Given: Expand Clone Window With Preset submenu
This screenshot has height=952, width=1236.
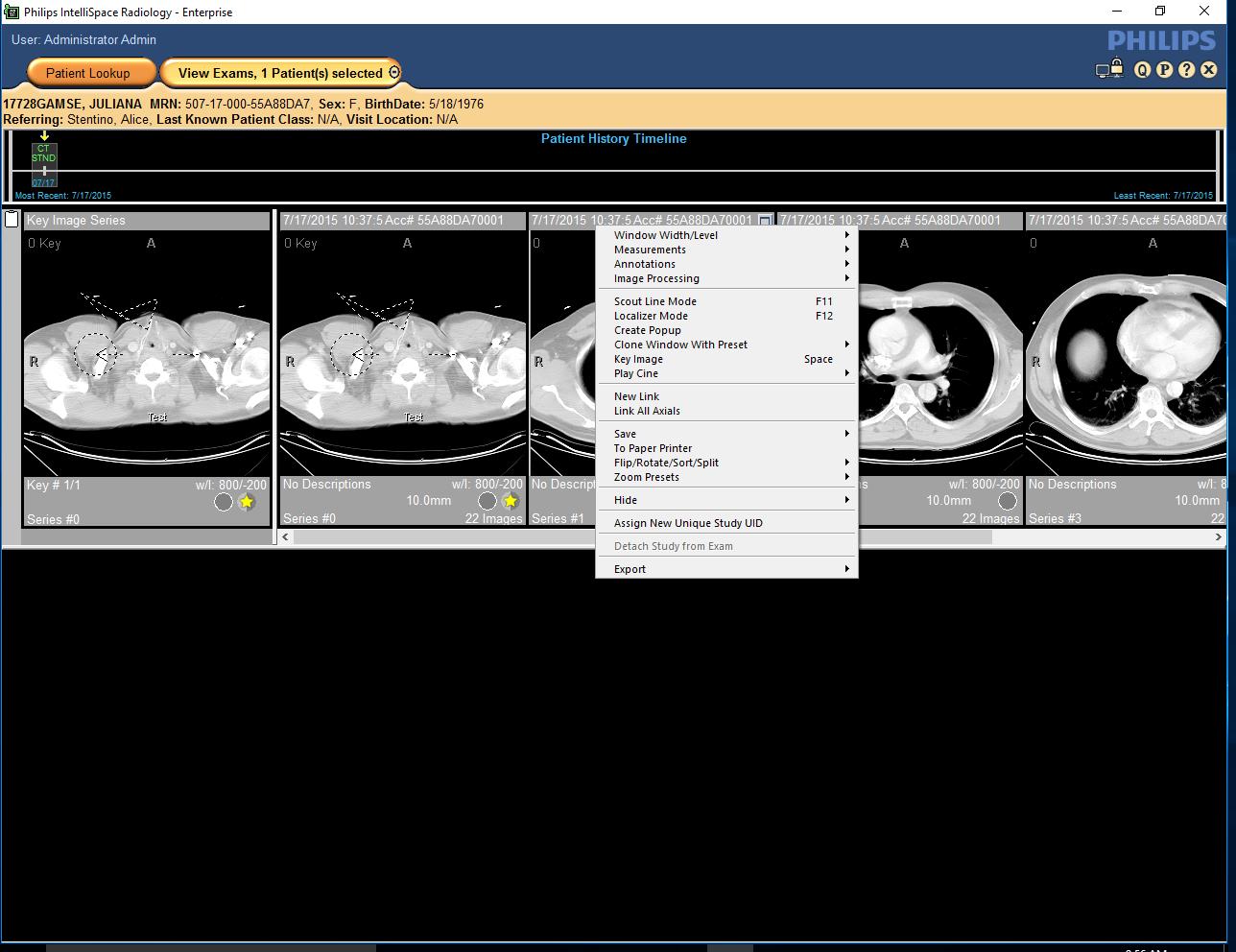Looking at the screenshot, I should [x=726, y=345].
